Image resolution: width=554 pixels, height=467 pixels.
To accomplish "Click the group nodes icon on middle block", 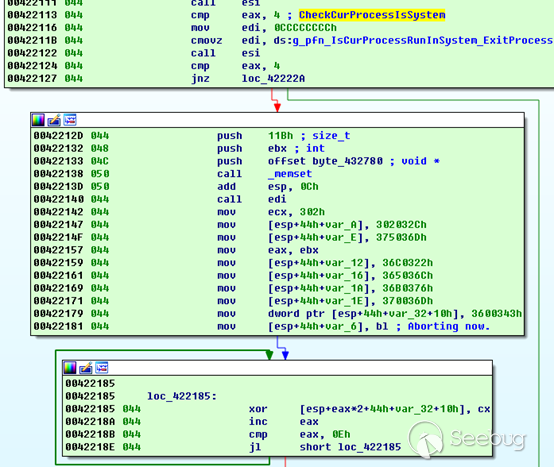I will [70, 120].
